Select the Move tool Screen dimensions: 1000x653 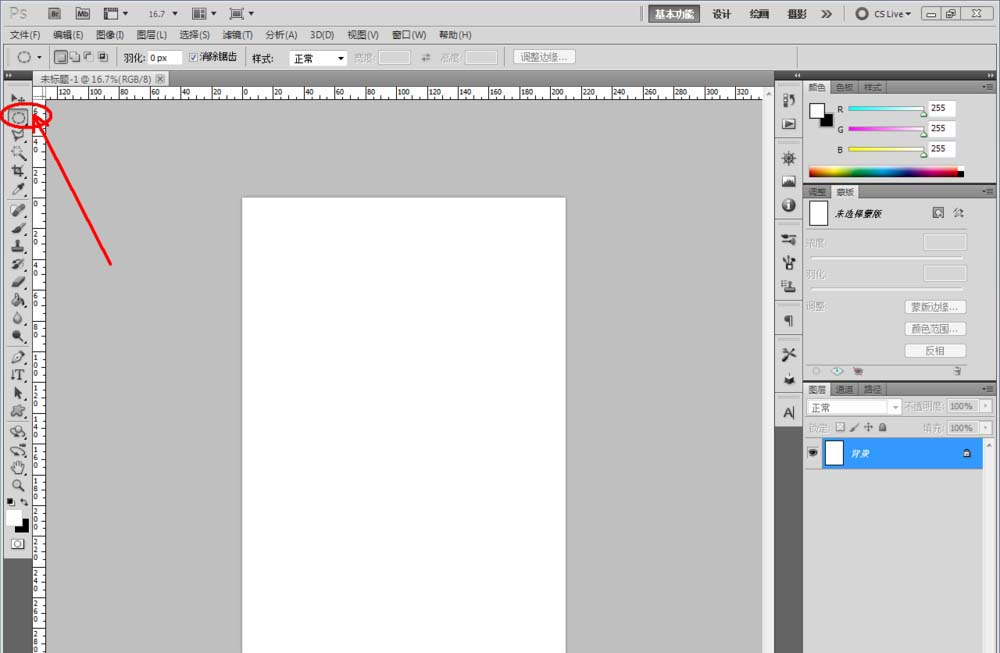[18, 99]
